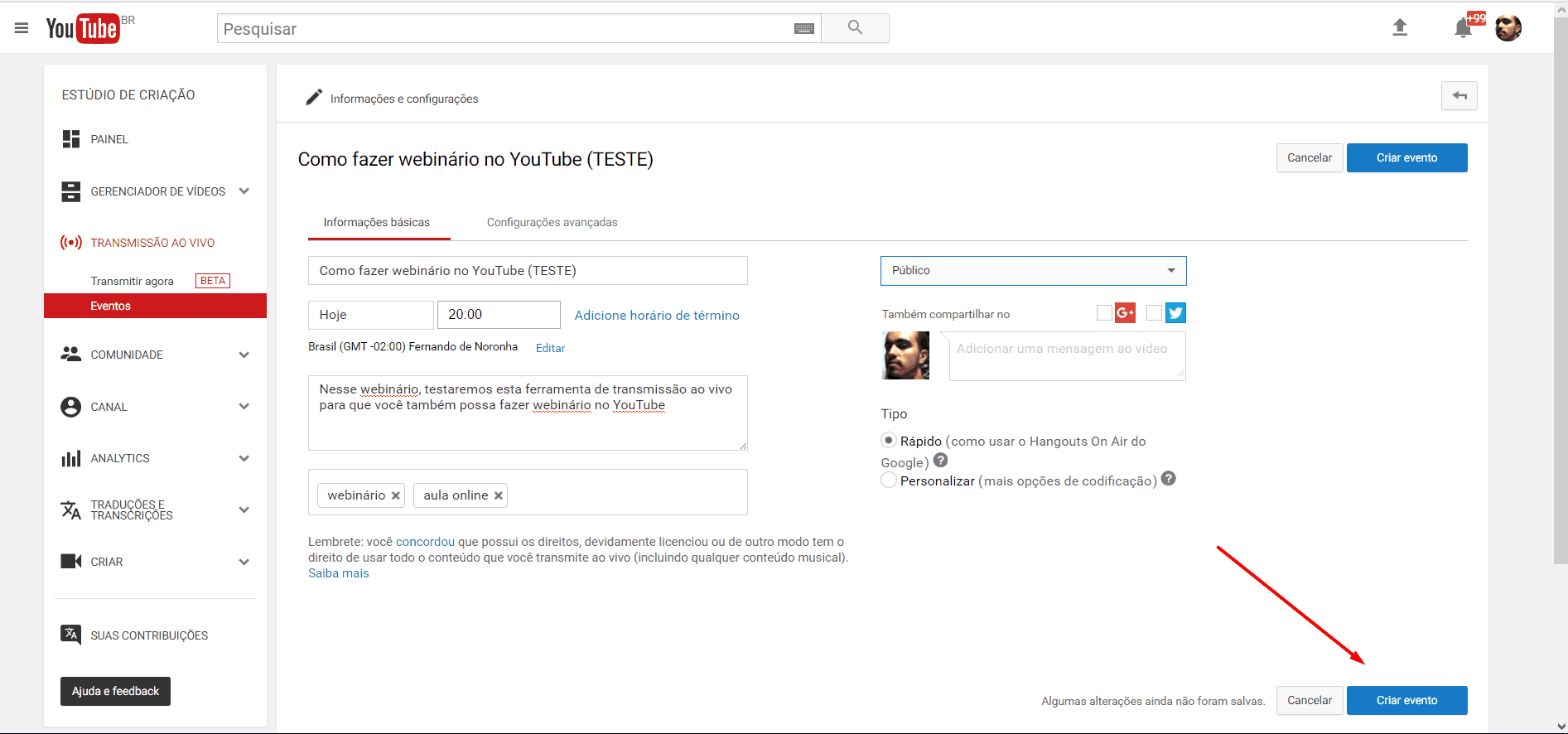
Task: Open the hamburger guide menu
Action: 22,28
